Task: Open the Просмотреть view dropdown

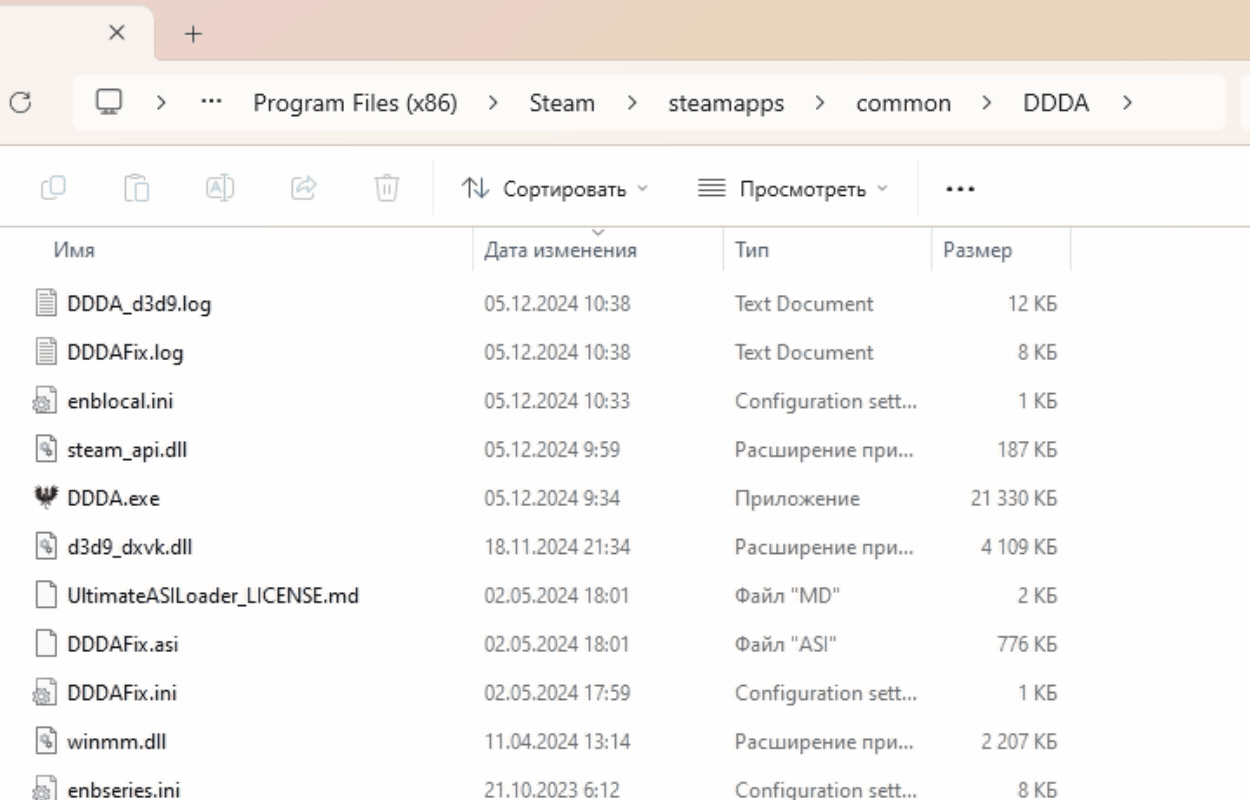Action: point(793,188)
